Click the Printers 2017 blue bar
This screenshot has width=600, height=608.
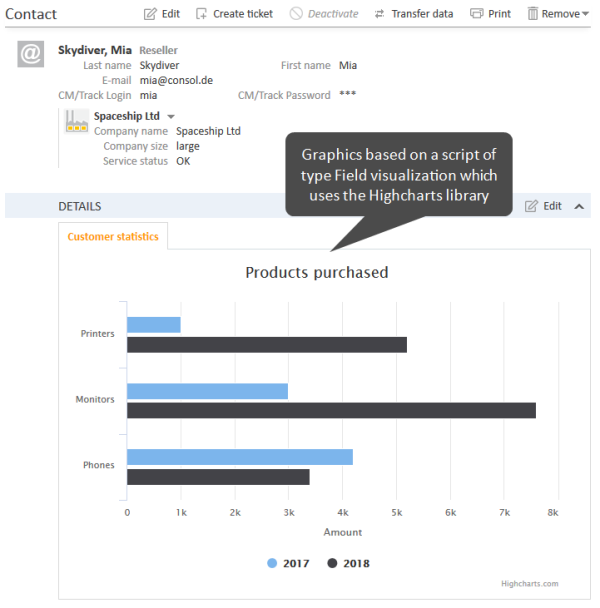(x=154, y=325)
